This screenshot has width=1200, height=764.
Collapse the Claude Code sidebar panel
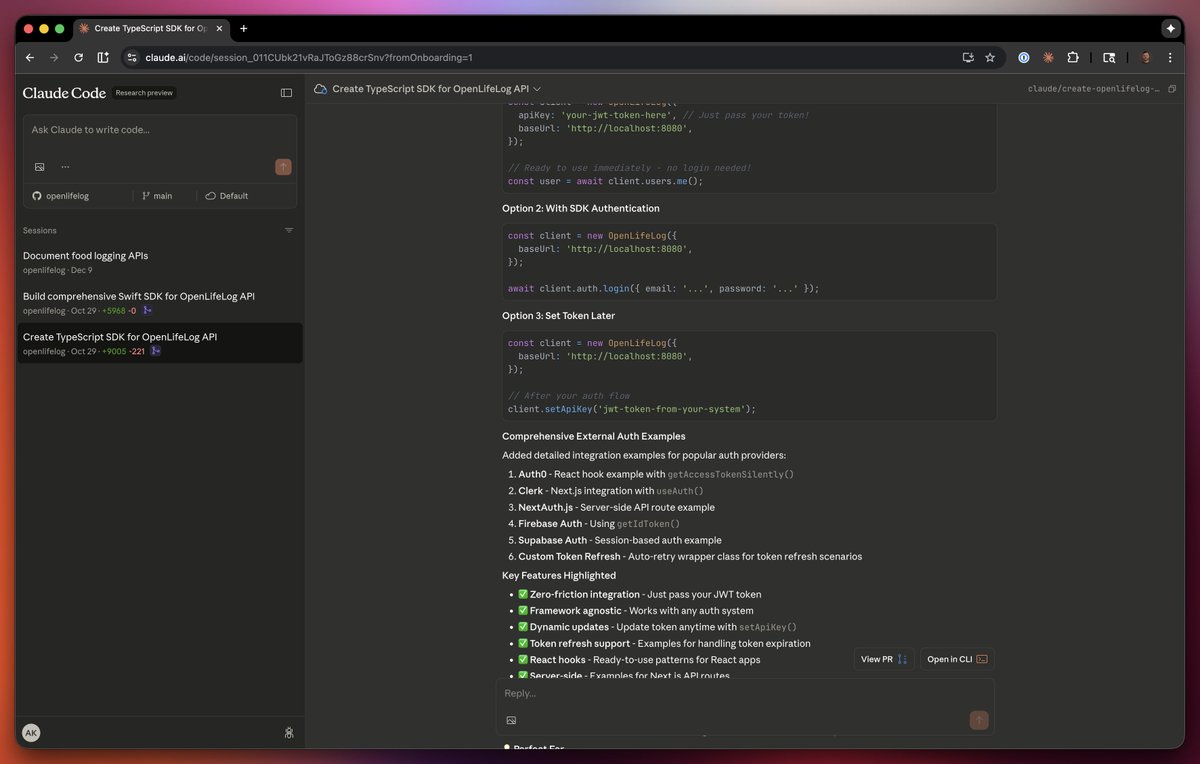coord(286,93)
